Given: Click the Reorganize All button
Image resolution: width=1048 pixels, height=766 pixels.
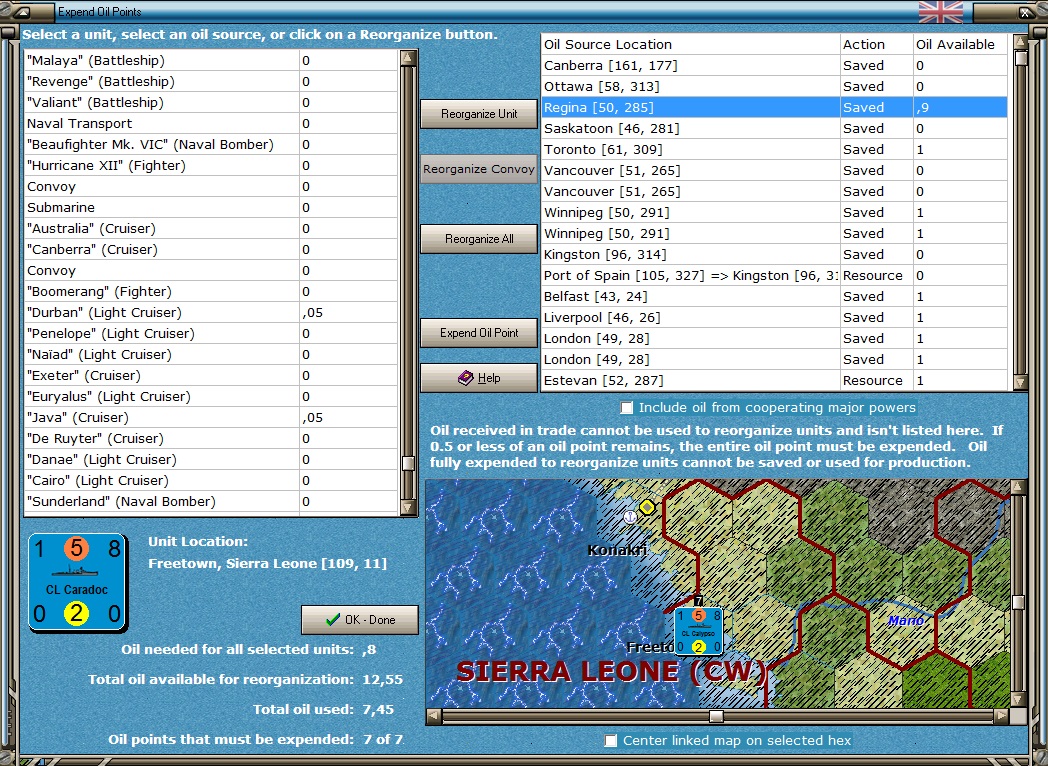Looking at the screenshot, I should (479, 239).
